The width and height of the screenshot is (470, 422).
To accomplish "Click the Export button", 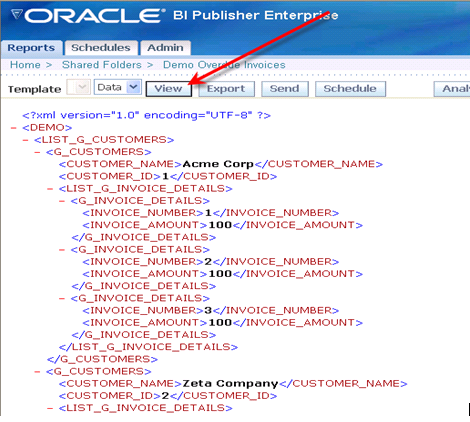I will pos(226,89).
